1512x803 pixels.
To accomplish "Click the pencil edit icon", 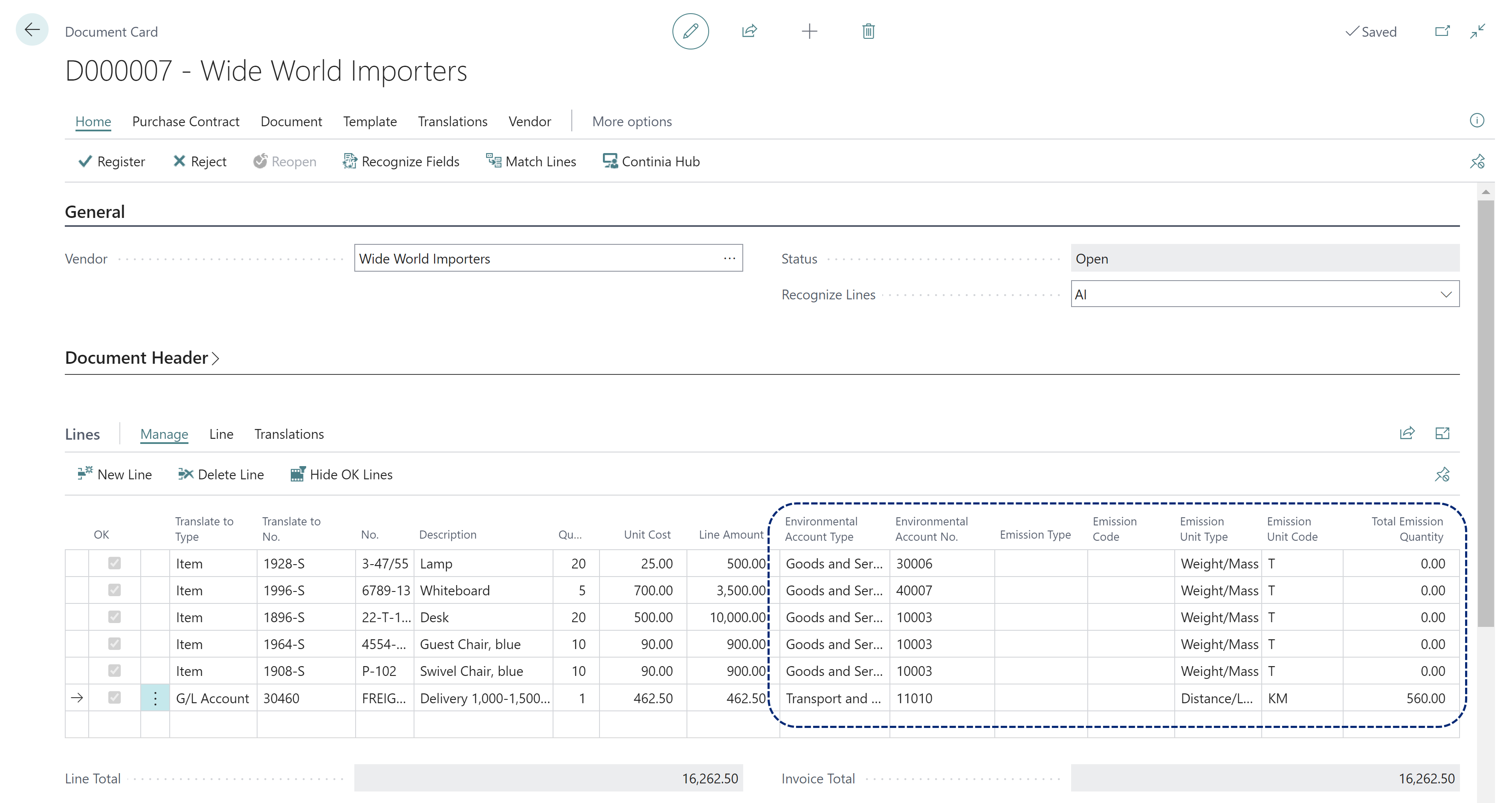I will [690, 31].
